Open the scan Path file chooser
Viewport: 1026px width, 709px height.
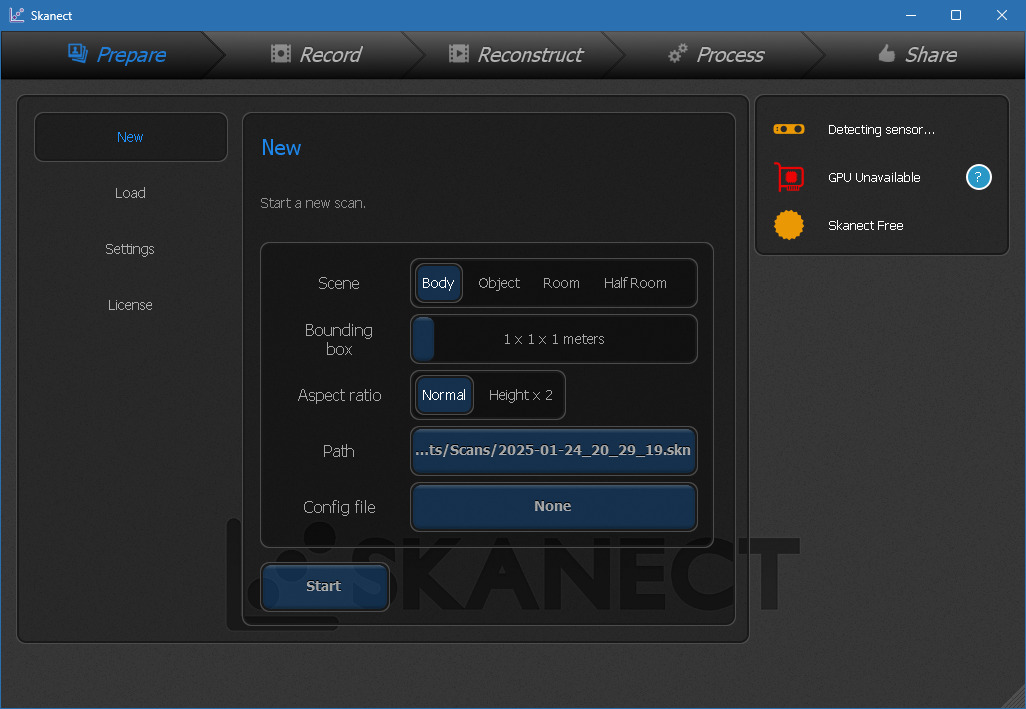(553, 451)
